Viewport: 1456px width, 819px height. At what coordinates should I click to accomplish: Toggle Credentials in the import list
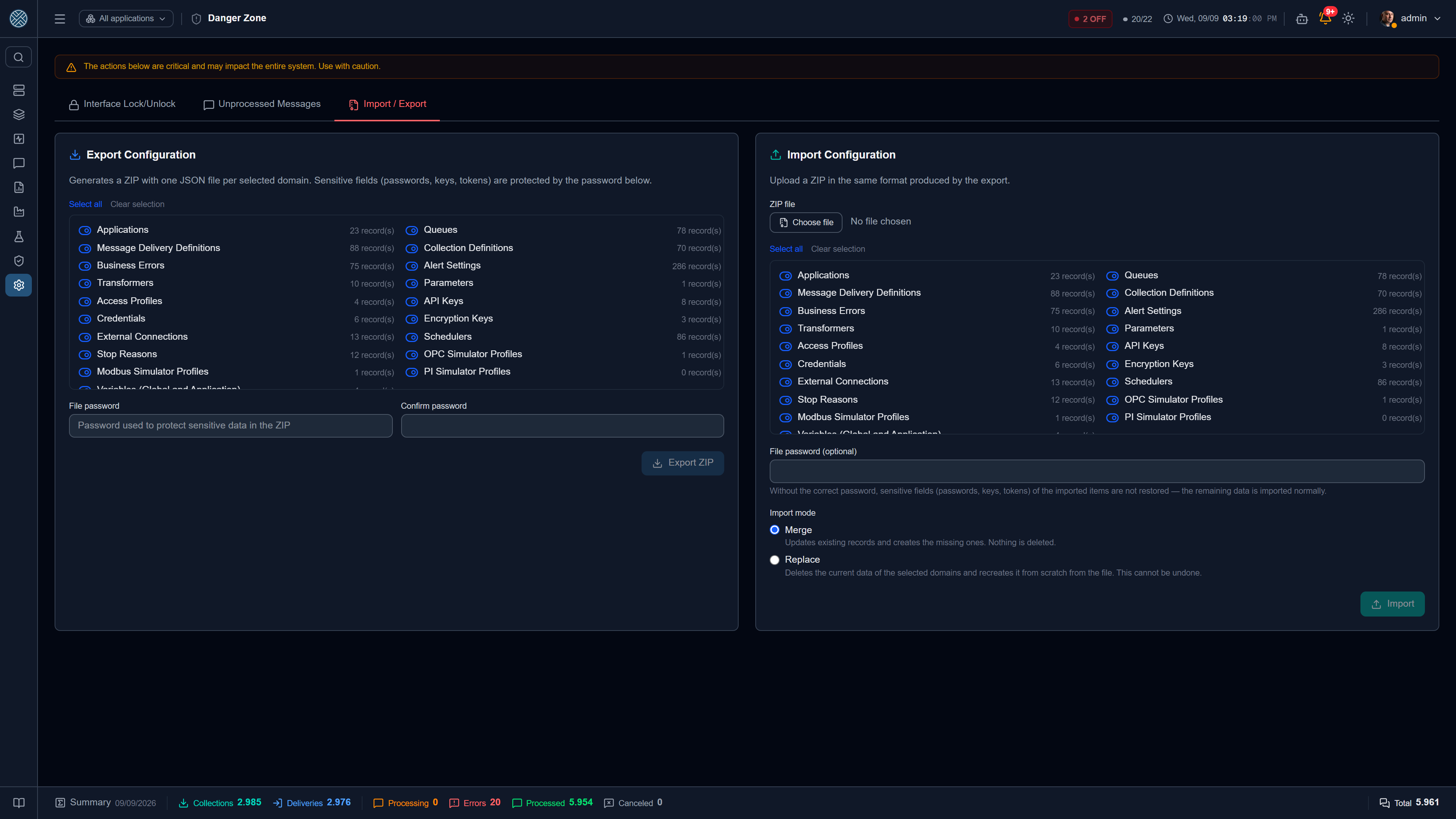[785, 364]
